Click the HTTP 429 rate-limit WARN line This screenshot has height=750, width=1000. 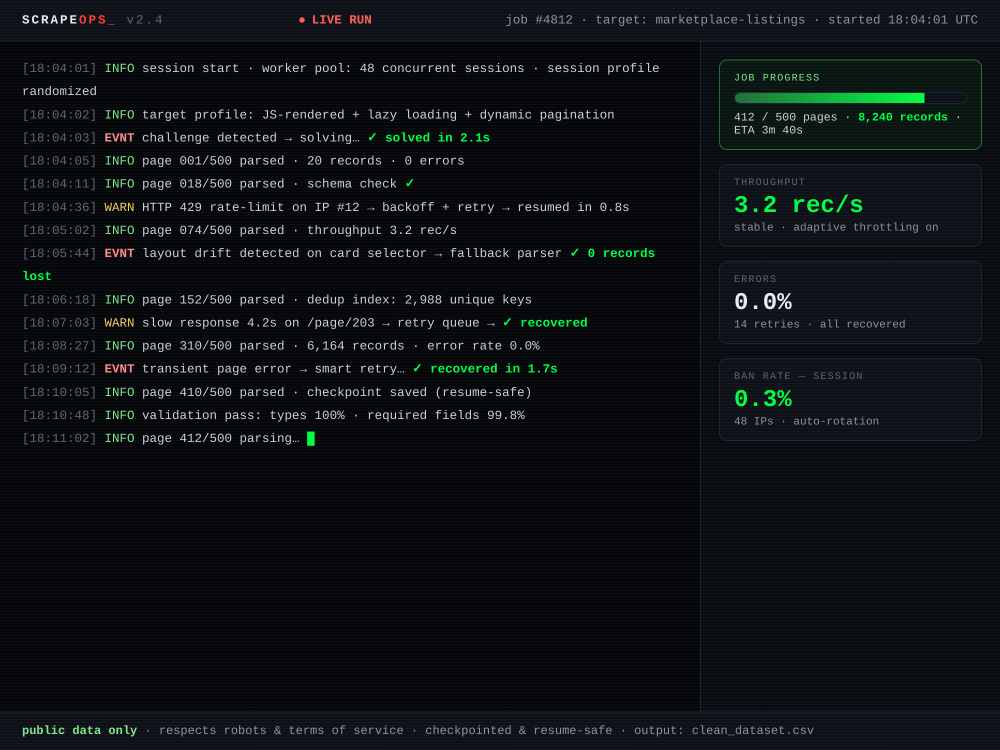[x=325, y=207]
